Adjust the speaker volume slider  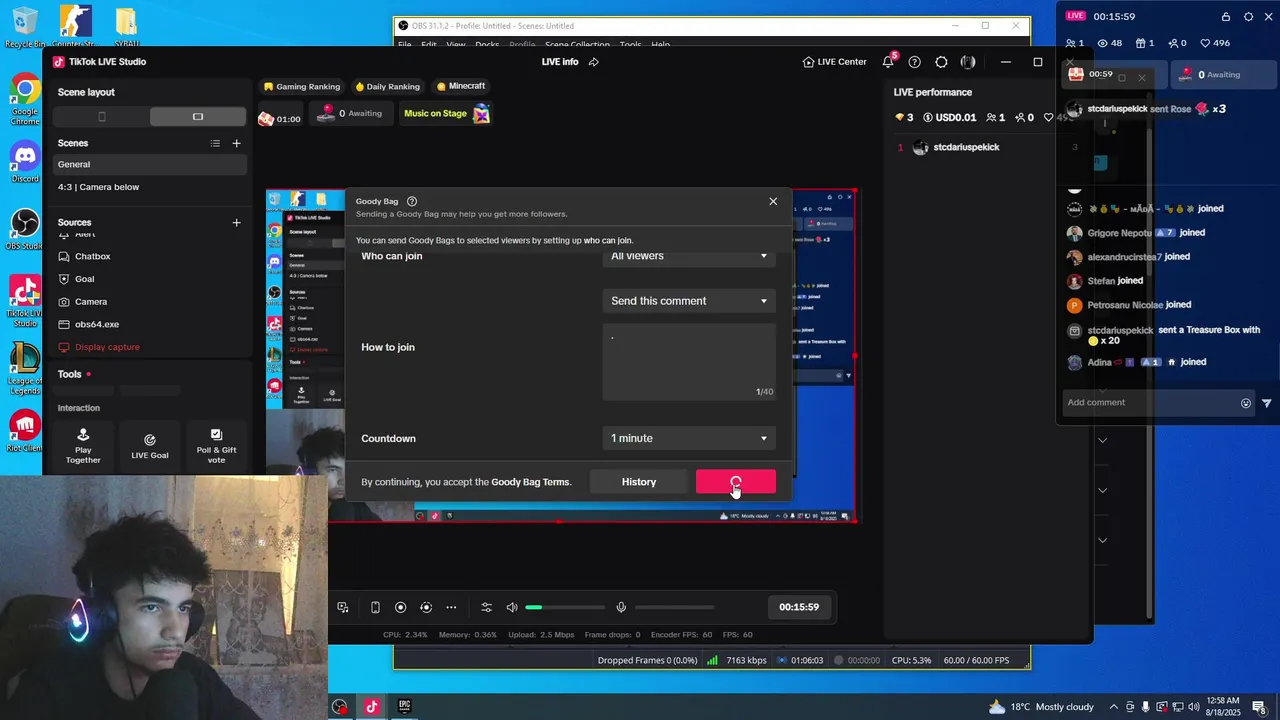(566, 607)
